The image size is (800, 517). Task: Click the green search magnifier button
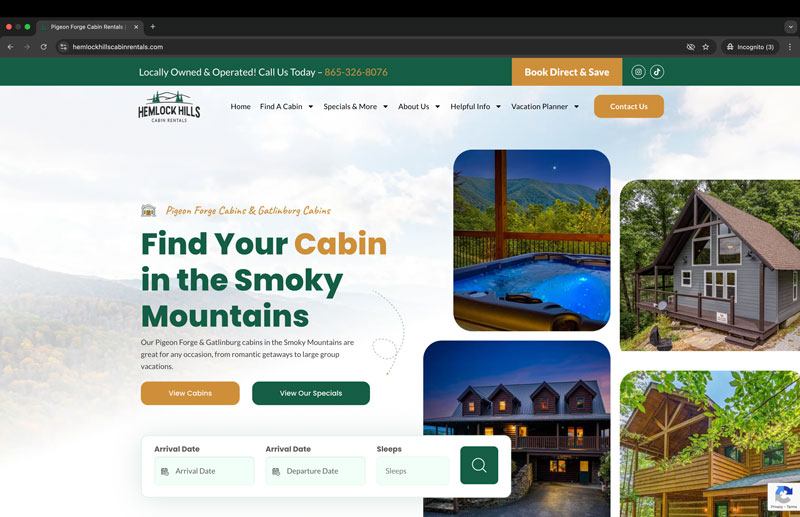(479, 465)
